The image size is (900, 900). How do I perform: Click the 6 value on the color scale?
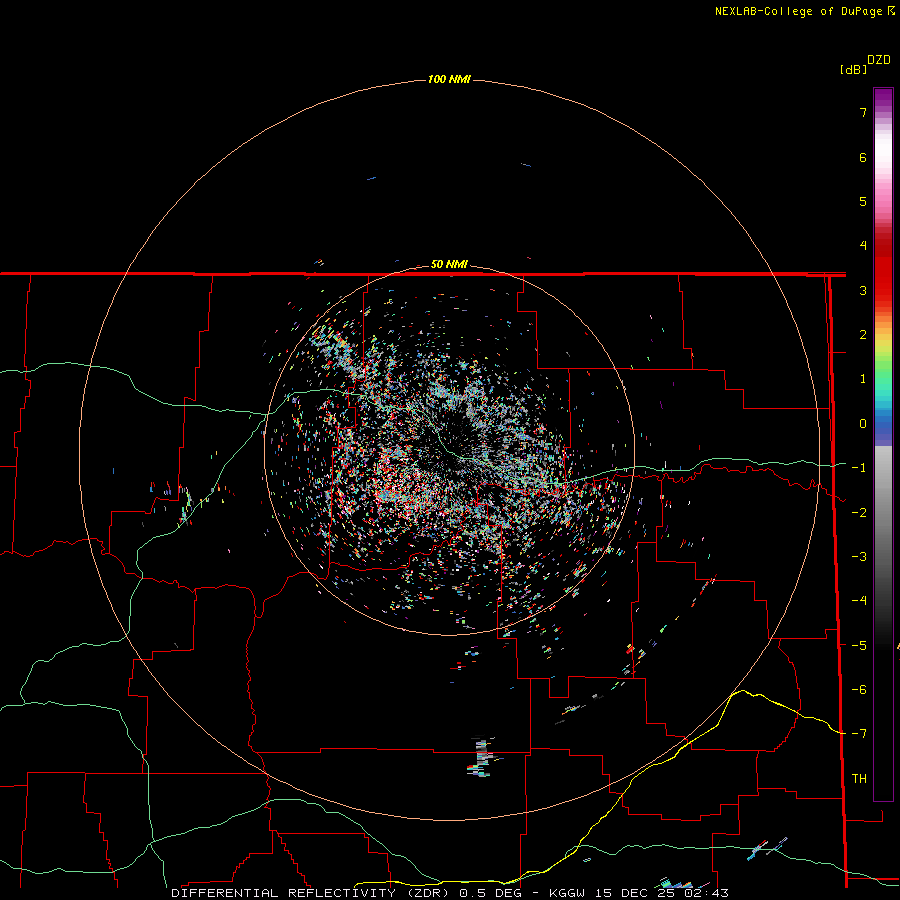click(863, 157)
